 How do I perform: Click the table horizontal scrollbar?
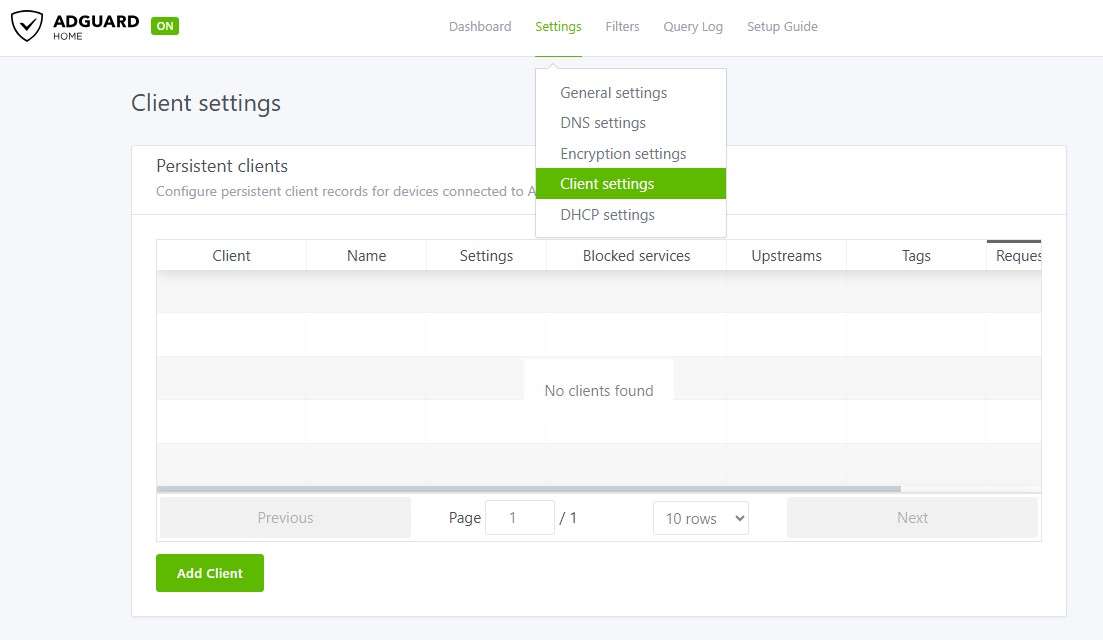pos(528,489)
